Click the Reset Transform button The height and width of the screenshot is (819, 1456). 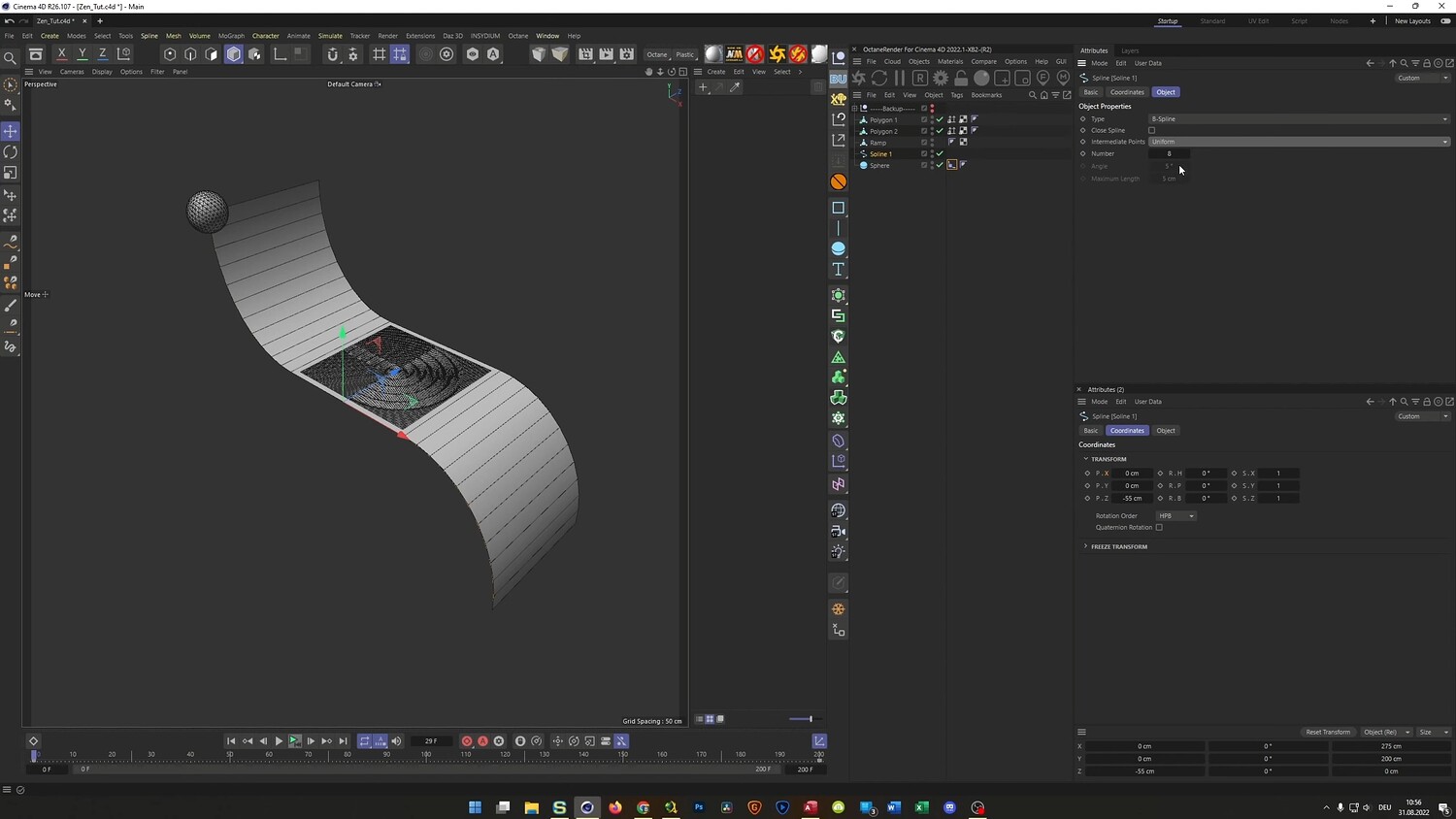[1327, 733]
